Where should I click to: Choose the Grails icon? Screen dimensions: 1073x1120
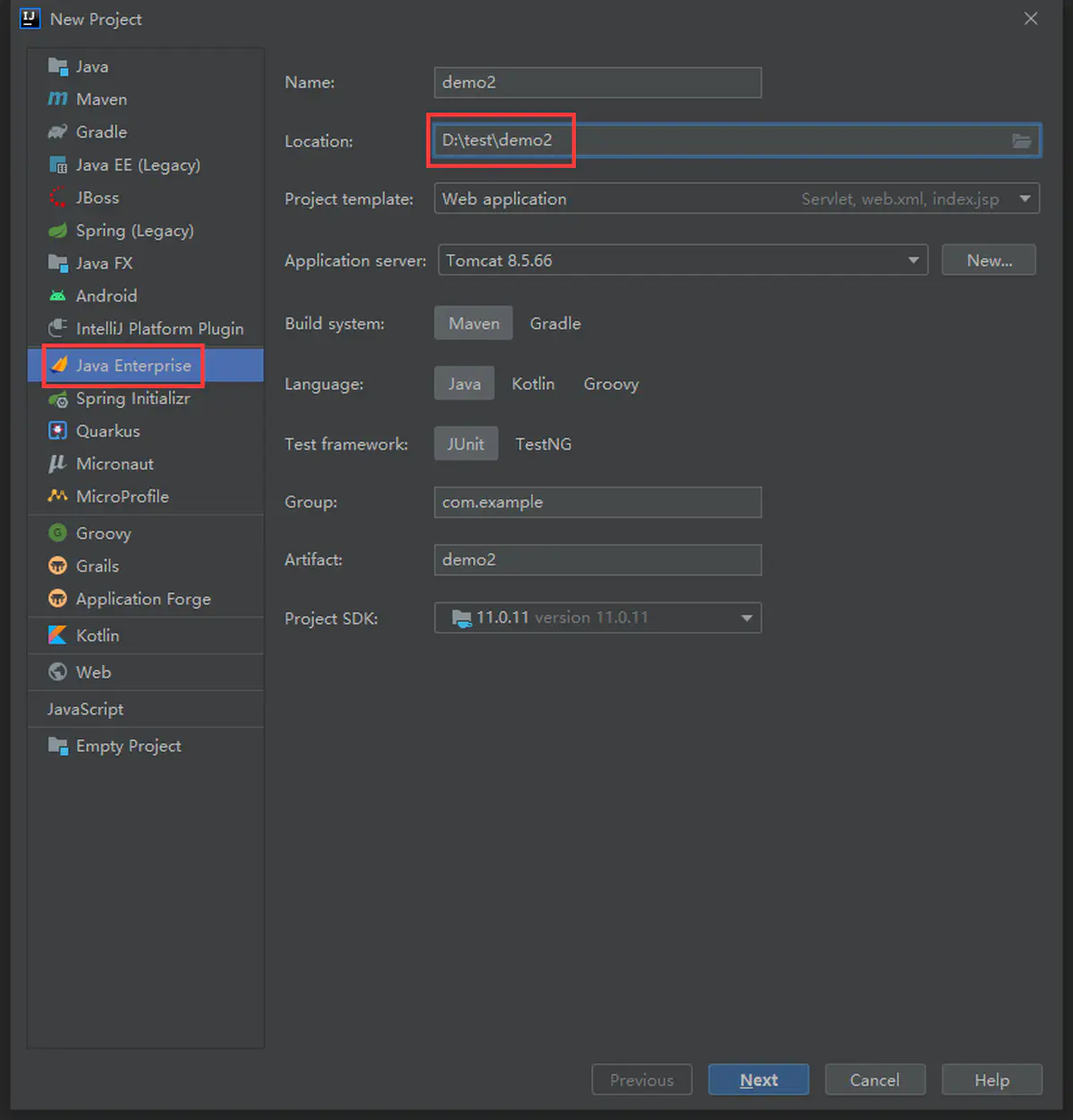(x=58, y=566)
